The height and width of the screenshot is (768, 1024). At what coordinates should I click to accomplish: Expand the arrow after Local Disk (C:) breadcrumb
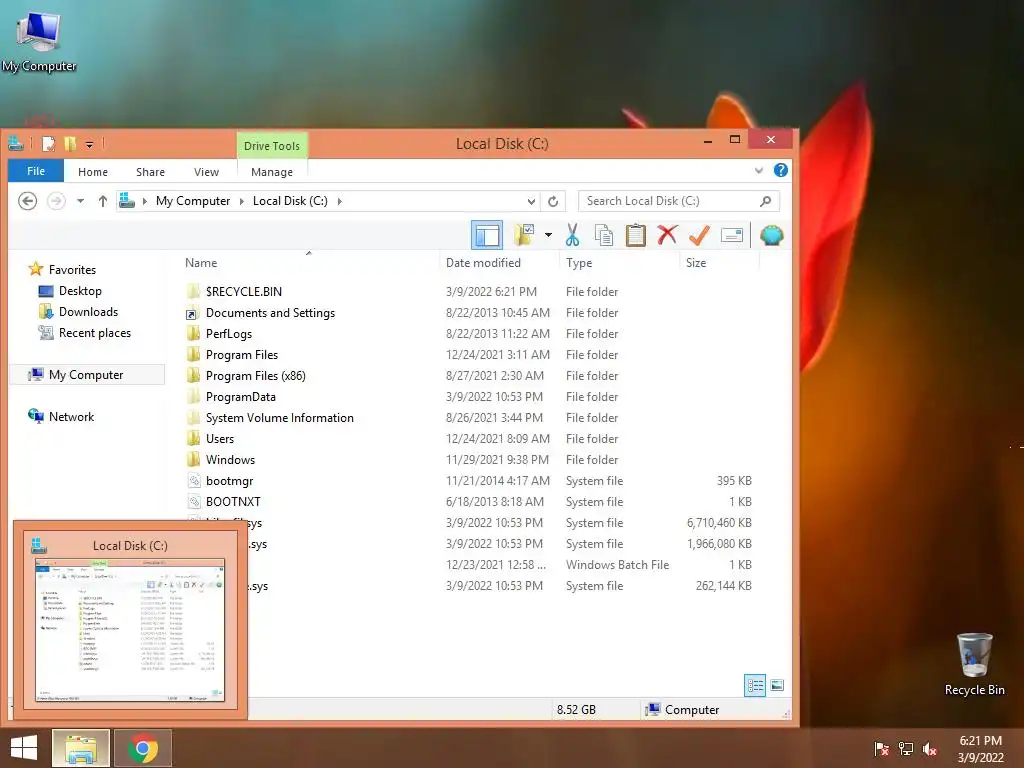pyautogui.click(x=340, y=201)
